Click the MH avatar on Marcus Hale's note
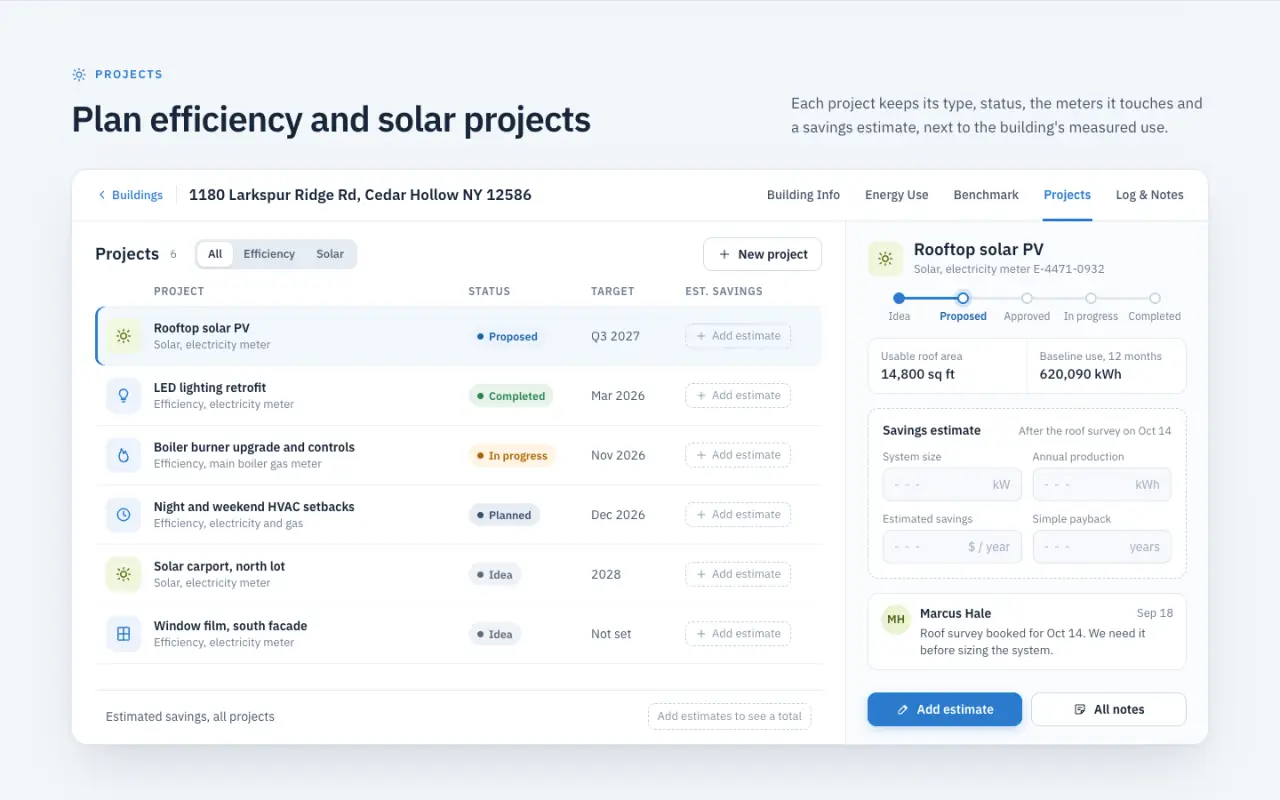 pos(896,620)
